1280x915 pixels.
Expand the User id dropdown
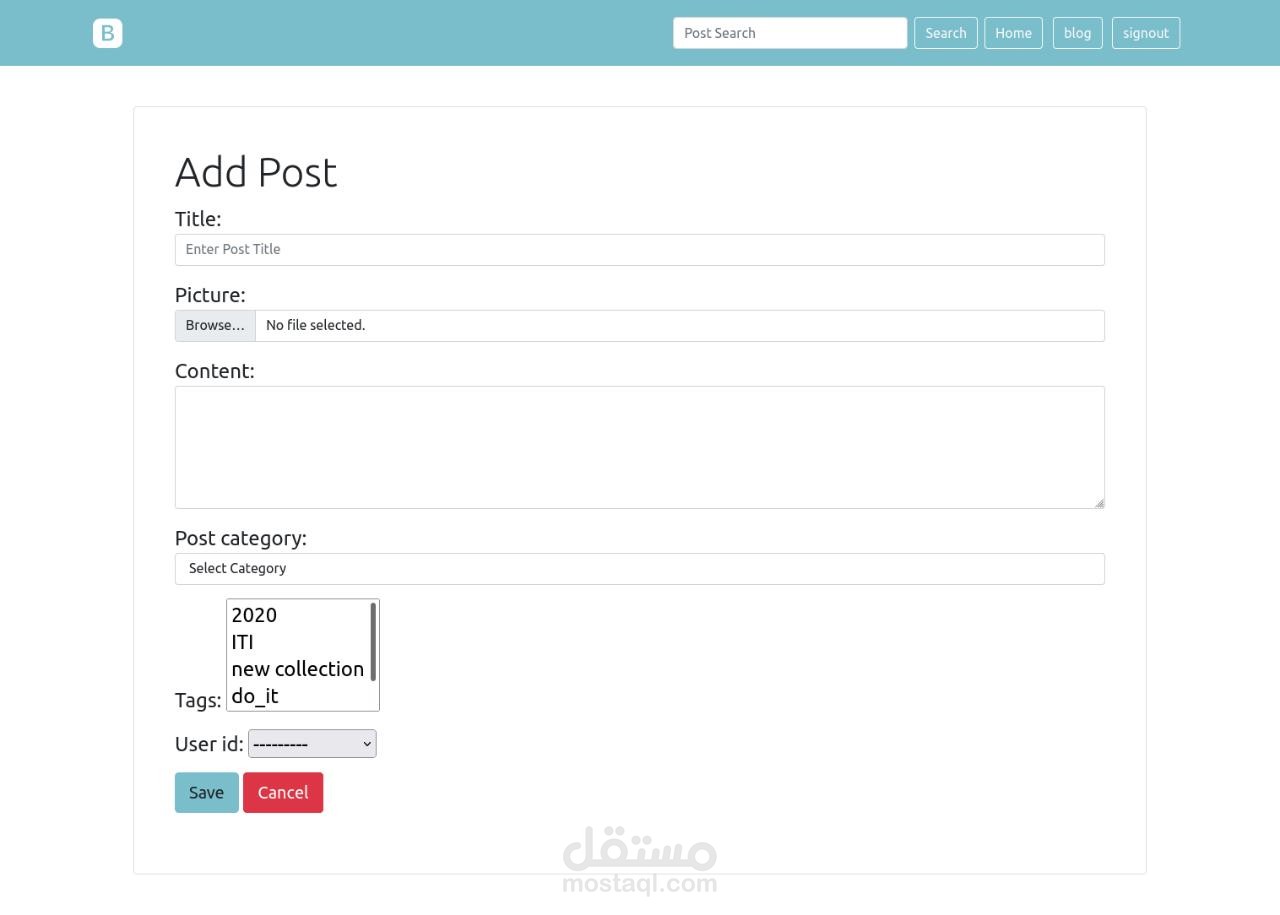click(312, 744)
